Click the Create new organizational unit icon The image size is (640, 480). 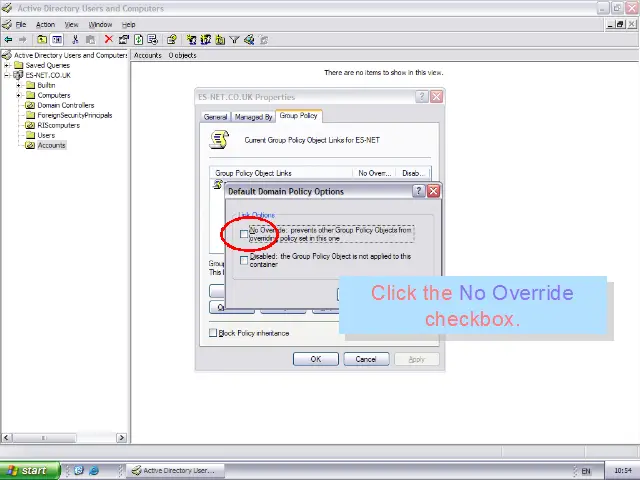pyautogui.click(x=220, y=40)
